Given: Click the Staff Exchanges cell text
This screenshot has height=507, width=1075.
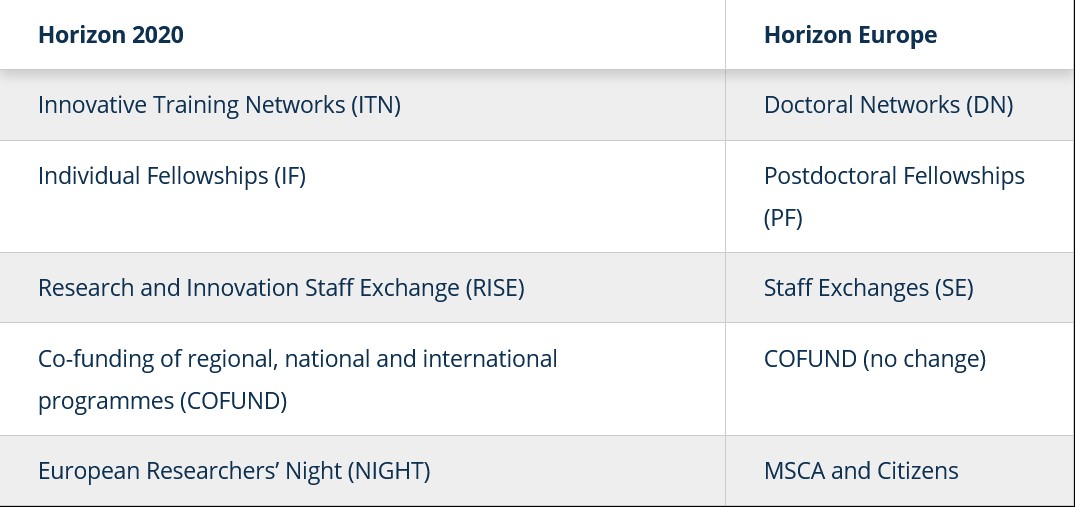Looking at the screenshot, I should coord(868,288).
